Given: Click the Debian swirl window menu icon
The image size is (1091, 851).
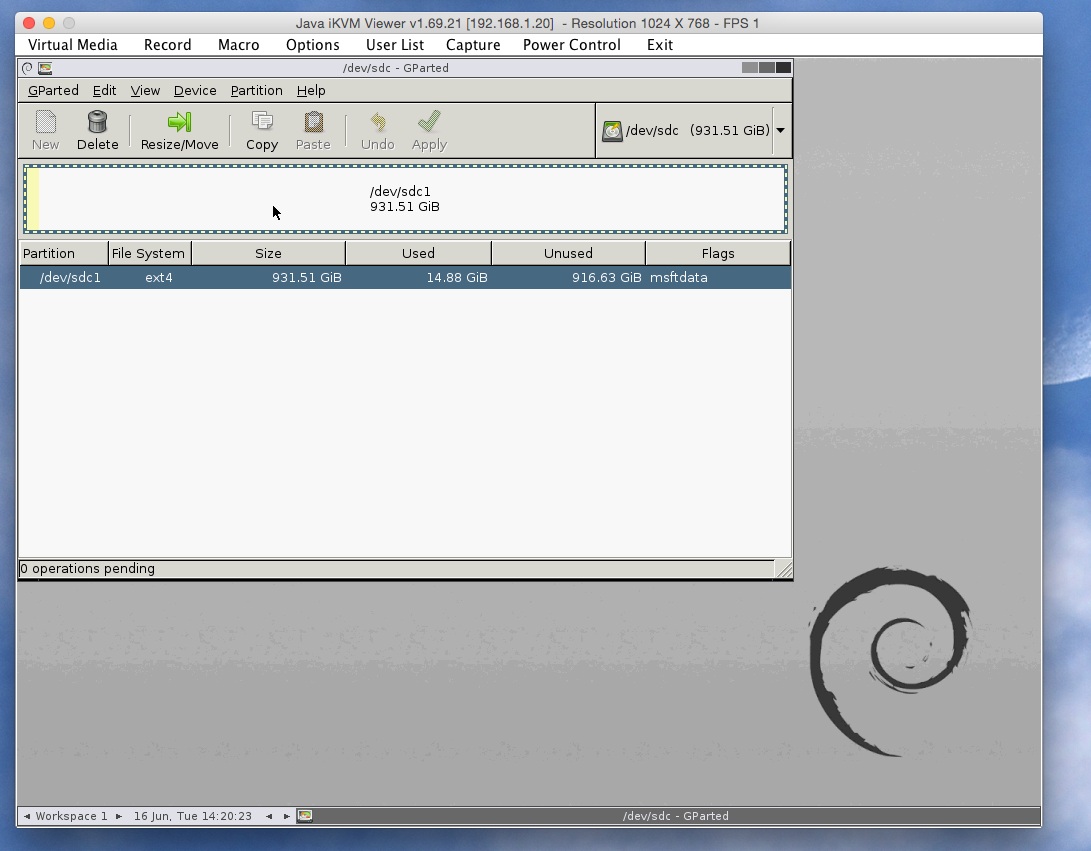Looking at the screenshot, I should coord(27,68).
